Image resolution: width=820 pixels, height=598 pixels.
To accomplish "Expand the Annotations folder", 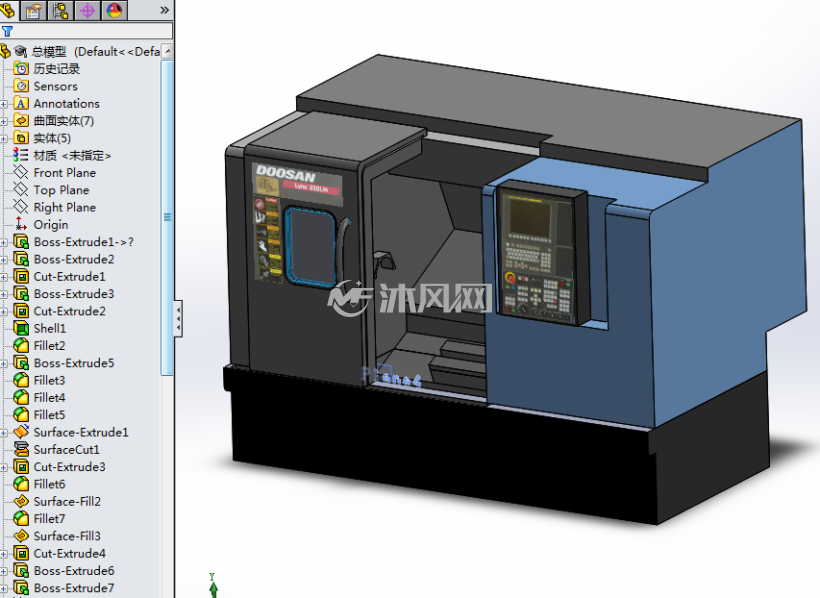I will click(x=4, y=104).
